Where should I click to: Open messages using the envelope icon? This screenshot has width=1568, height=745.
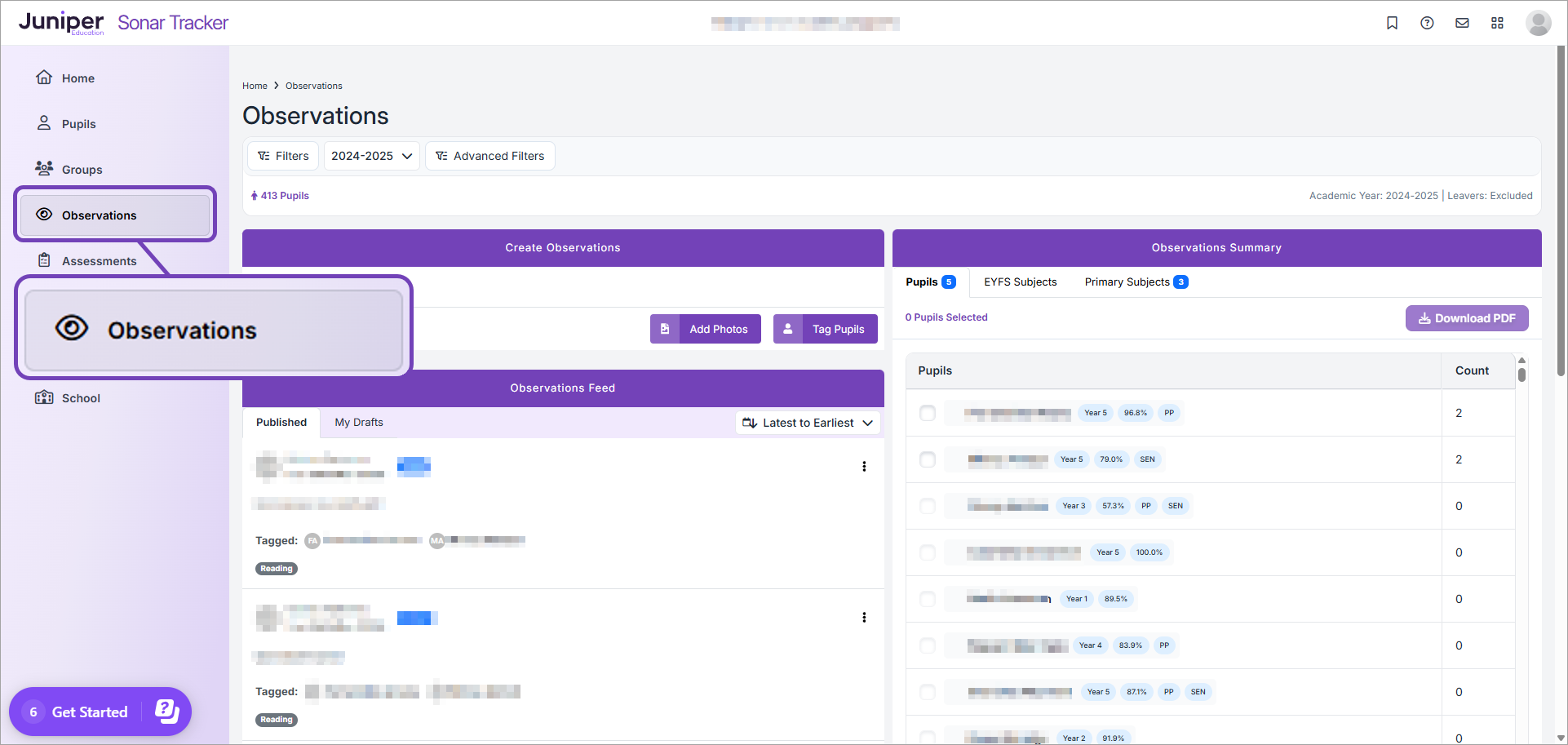click(1462, 23)
